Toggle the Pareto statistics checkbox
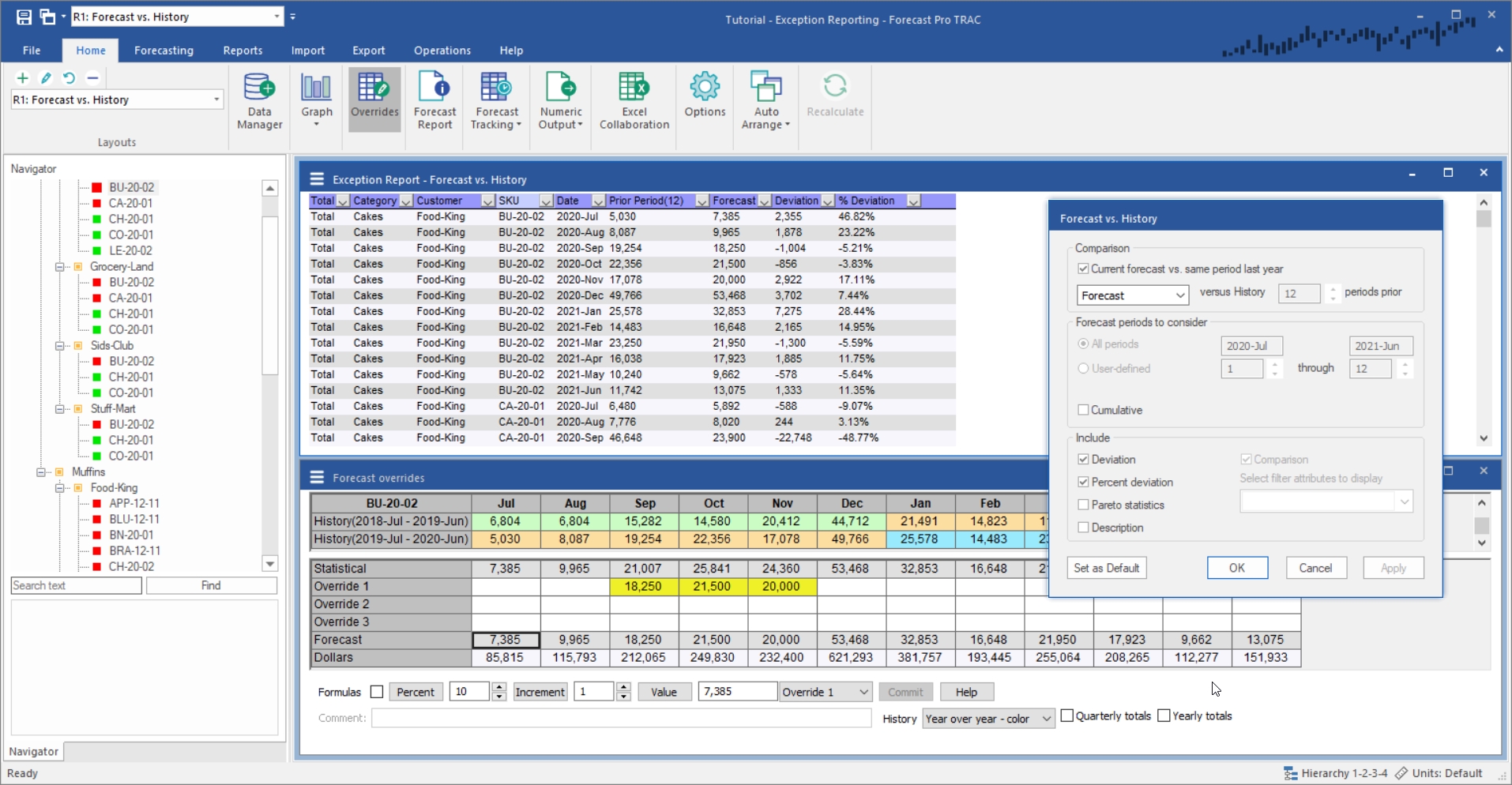1512x785 pixels. (x=1084, y=505)
